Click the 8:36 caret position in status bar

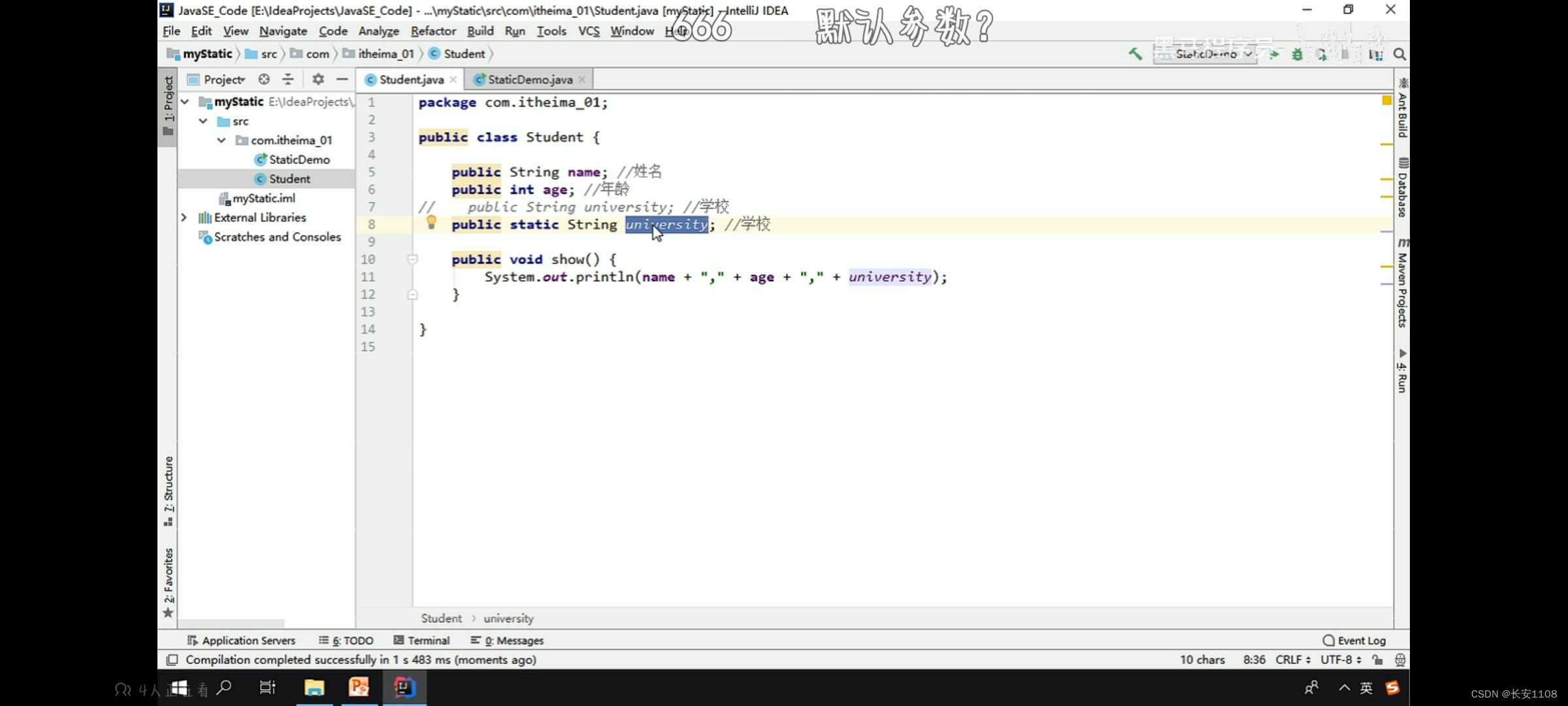coord(1254,660)
